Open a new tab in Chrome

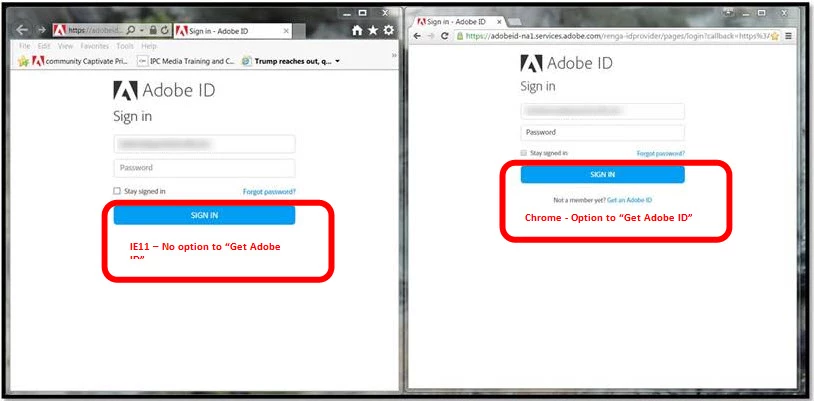click(514, 22)
